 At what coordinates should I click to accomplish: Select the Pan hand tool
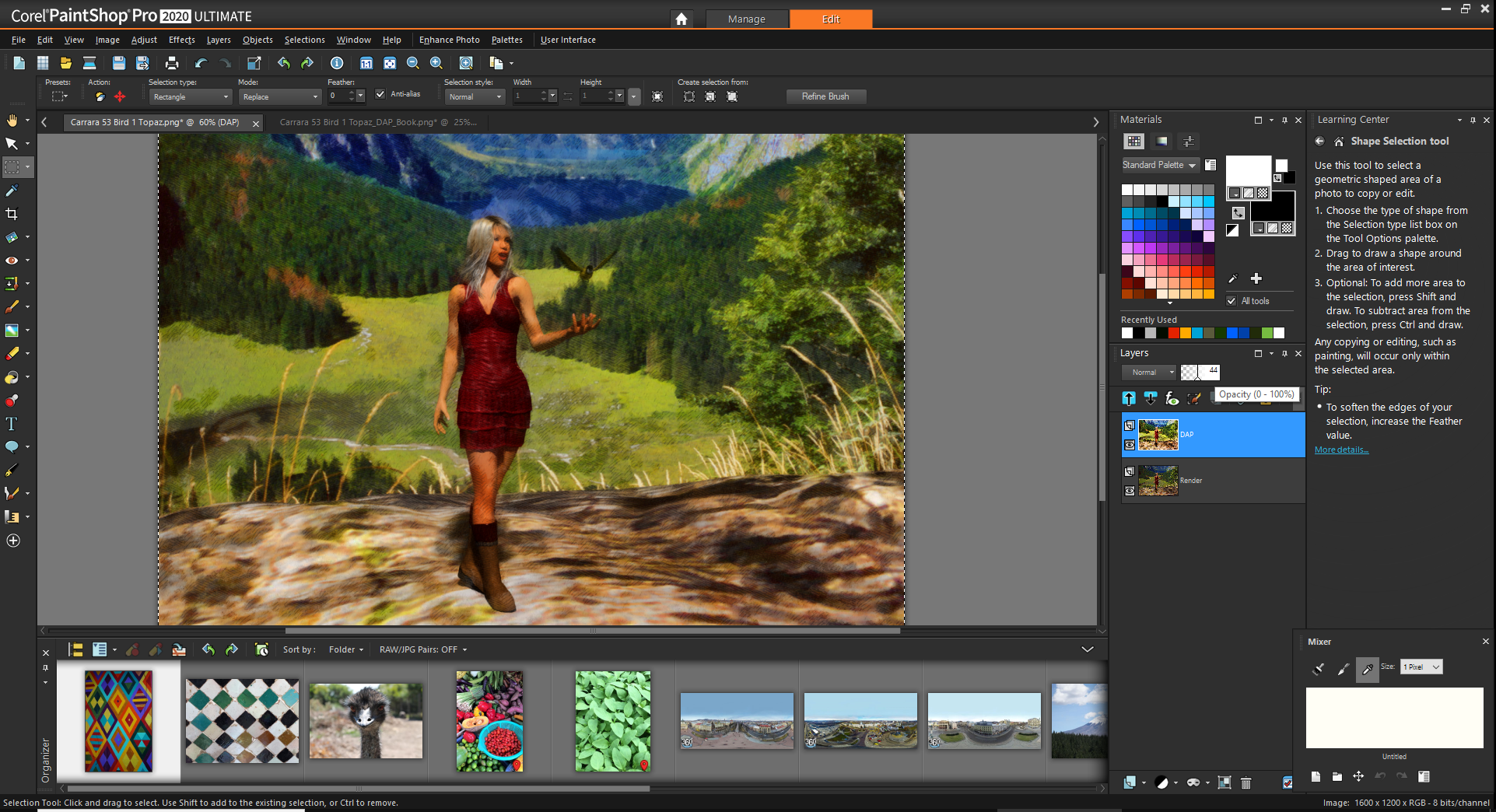[12, 121]
